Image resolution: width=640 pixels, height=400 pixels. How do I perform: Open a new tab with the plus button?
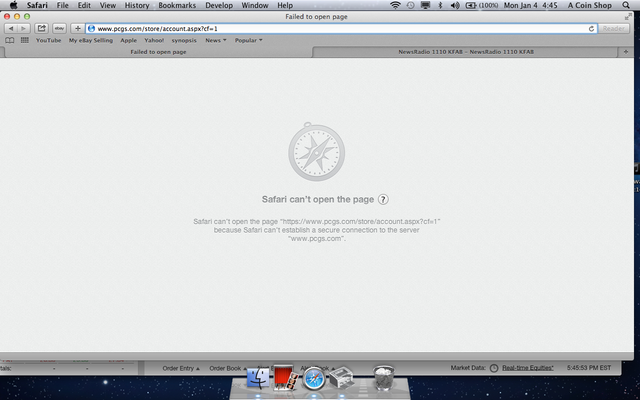tap(626, 52)
